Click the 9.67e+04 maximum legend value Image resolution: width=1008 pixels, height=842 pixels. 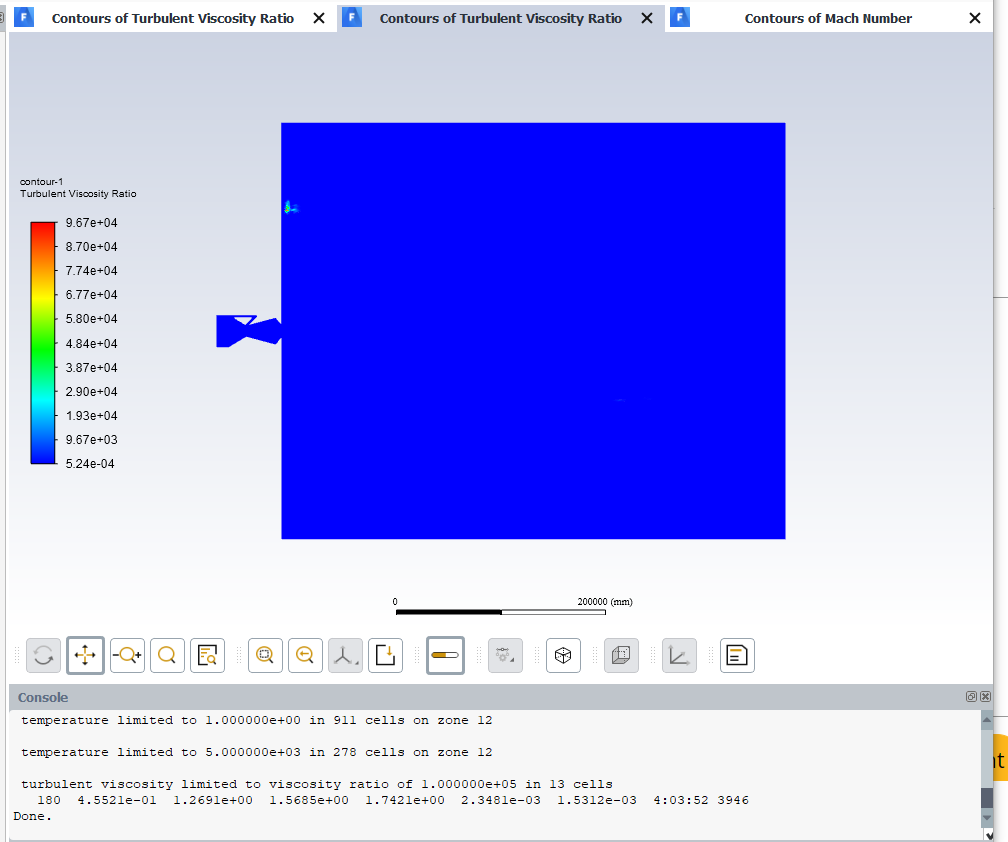(91, 223)
